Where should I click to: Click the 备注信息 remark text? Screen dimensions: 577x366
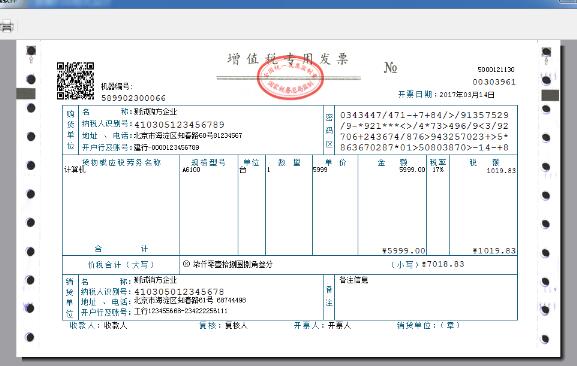353,280
